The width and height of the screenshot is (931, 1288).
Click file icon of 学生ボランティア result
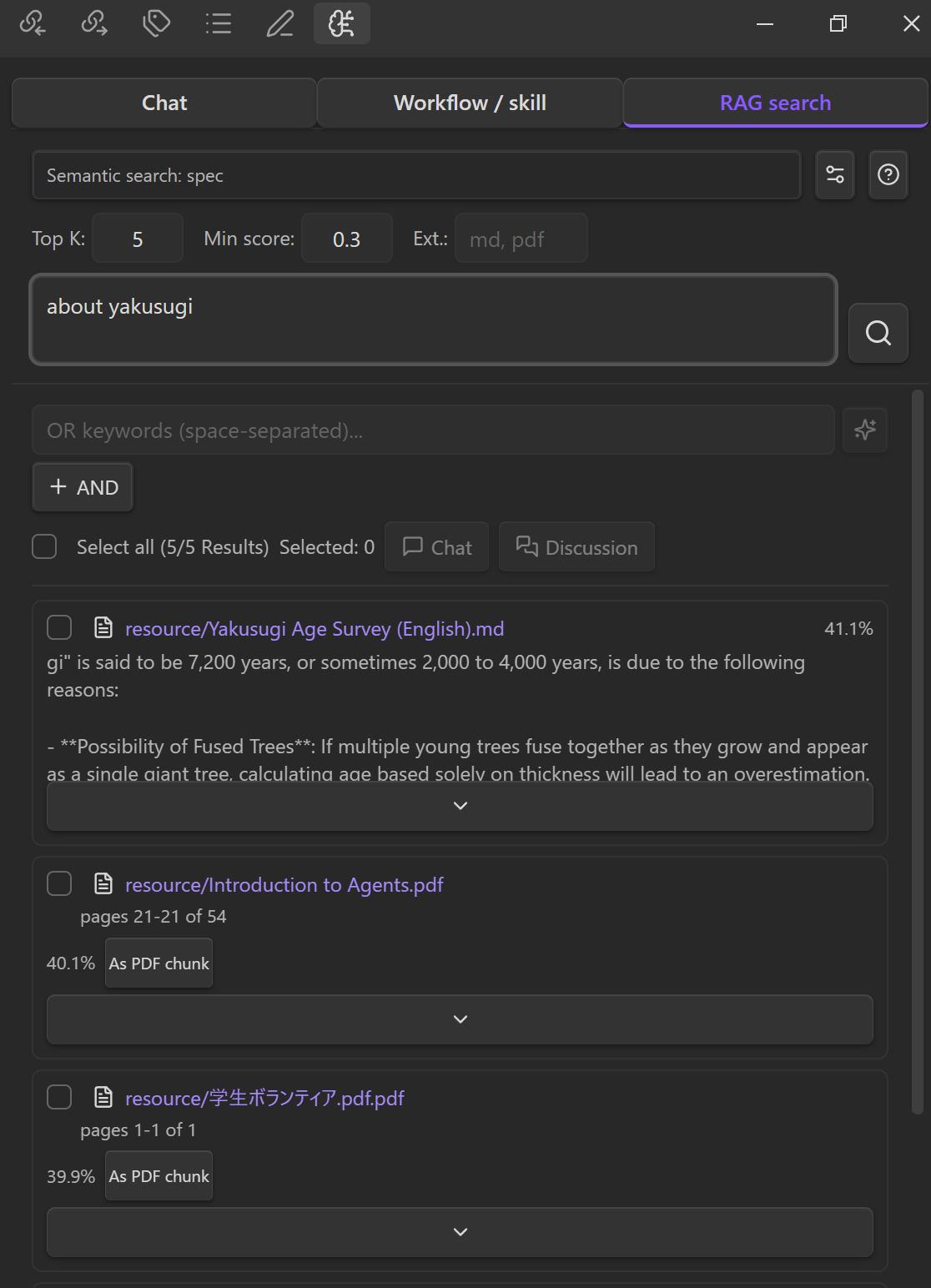coord(103,1097)
